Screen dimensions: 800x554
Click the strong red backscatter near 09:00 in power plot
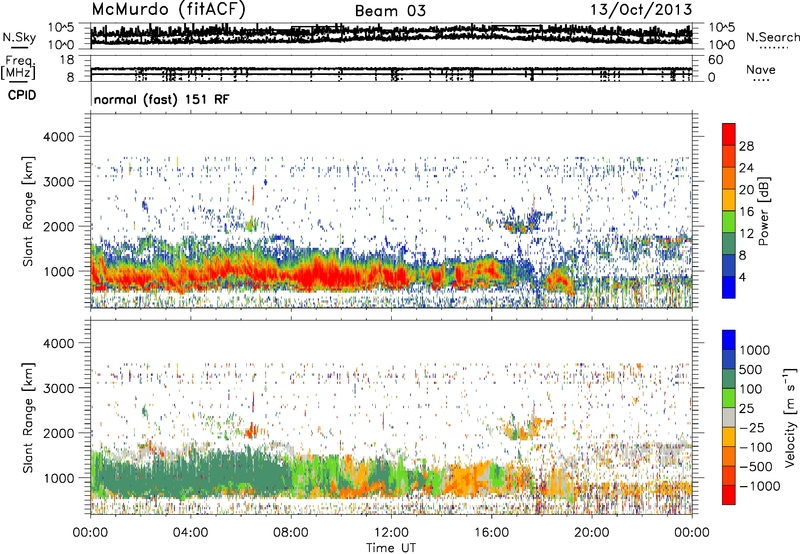(316, 275)
